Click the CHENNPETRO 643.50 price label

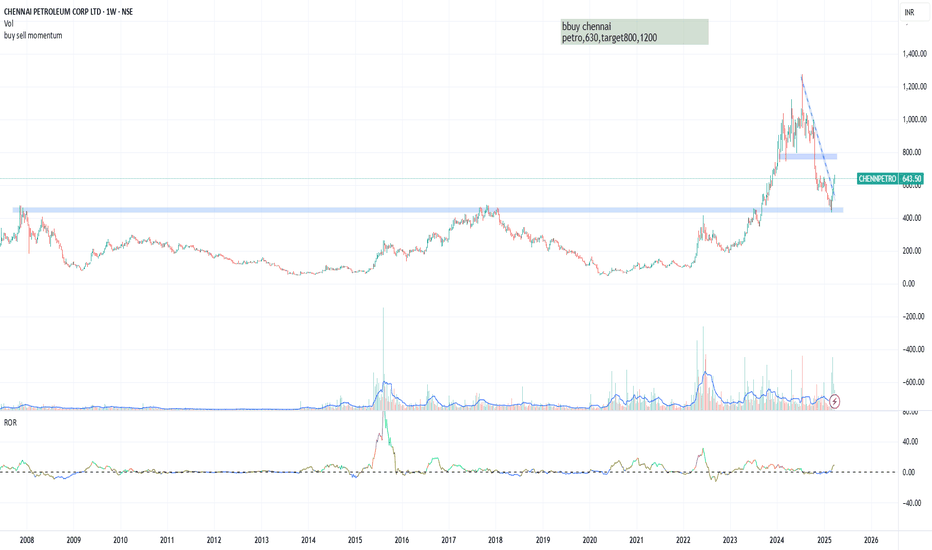click(890, 178)
